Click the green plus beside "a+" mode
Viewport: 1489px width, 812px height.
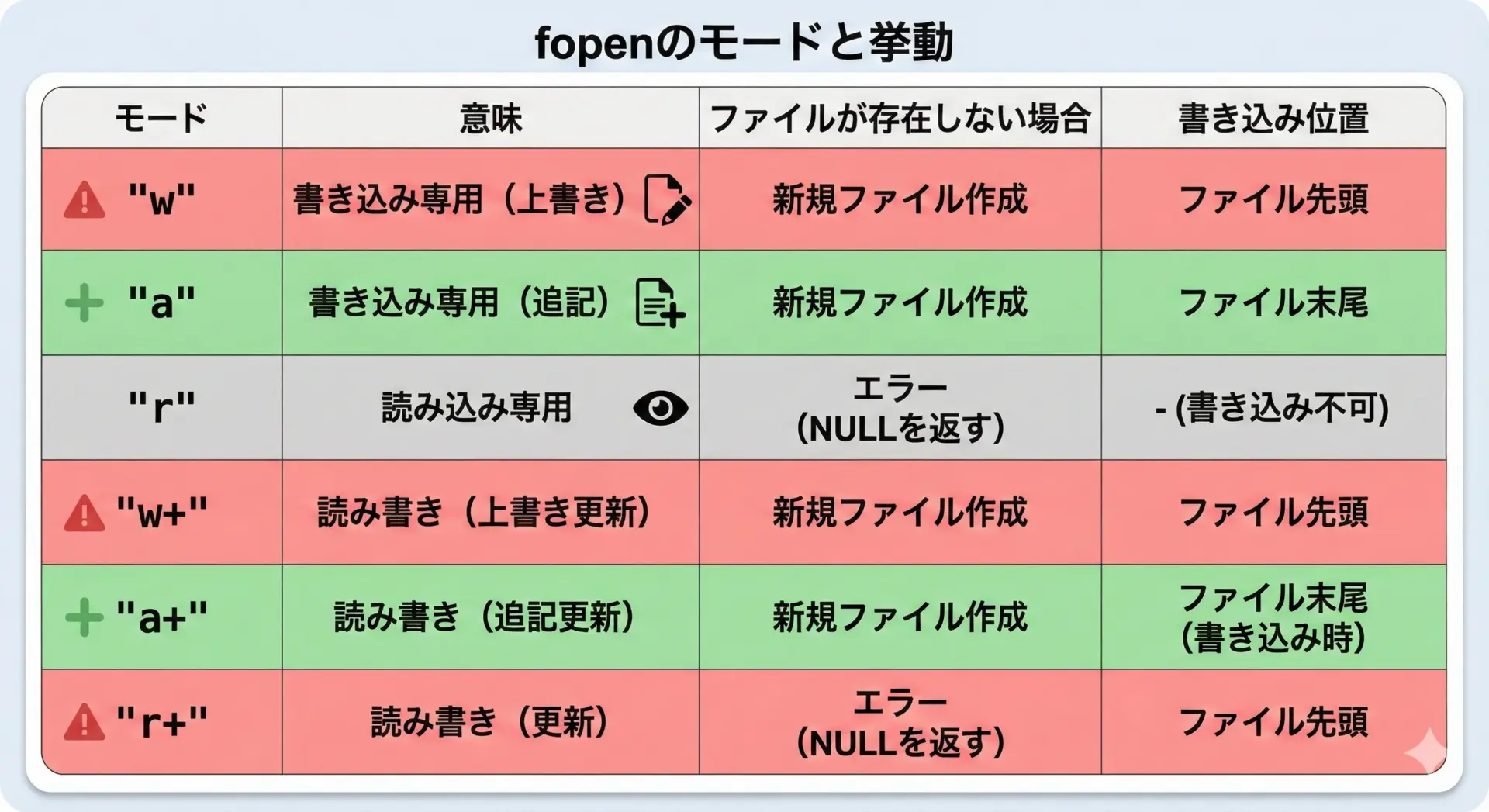point(85,617)
